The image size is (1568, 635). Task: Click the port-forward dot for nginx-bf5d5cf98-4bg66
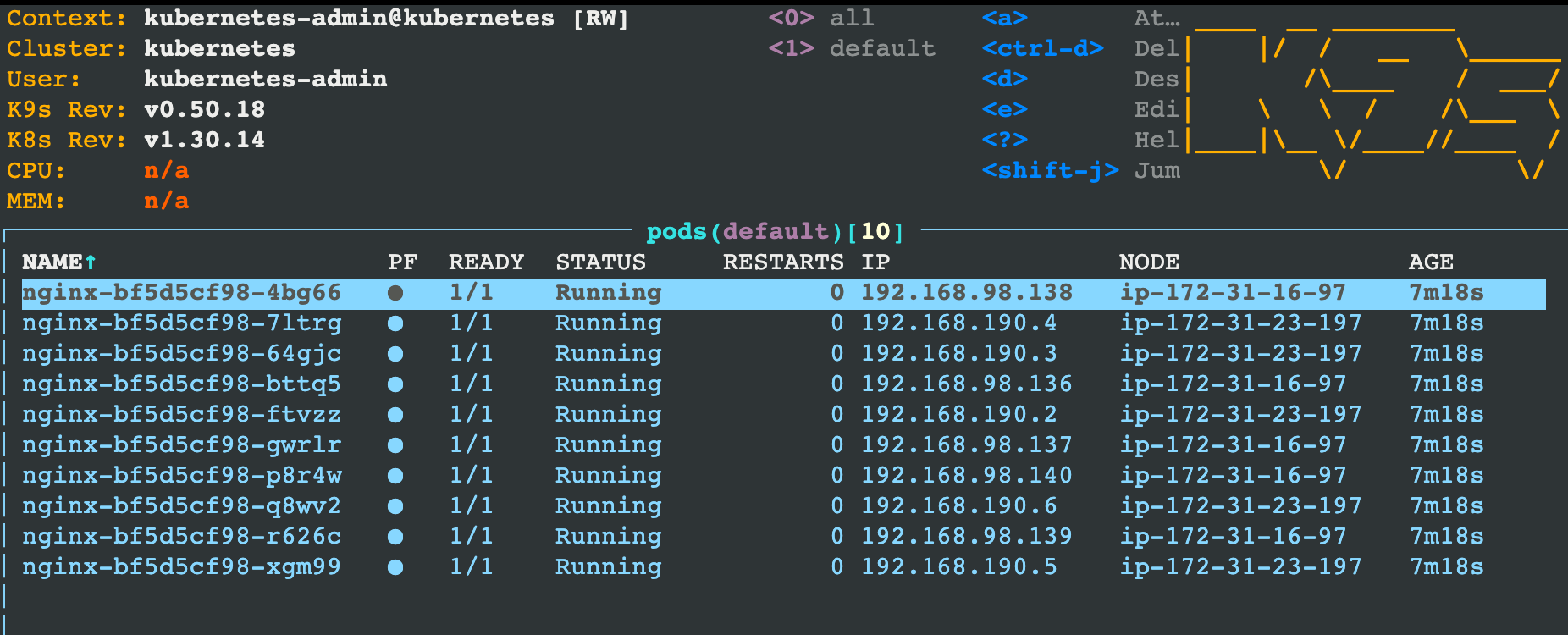coord(395,293)
